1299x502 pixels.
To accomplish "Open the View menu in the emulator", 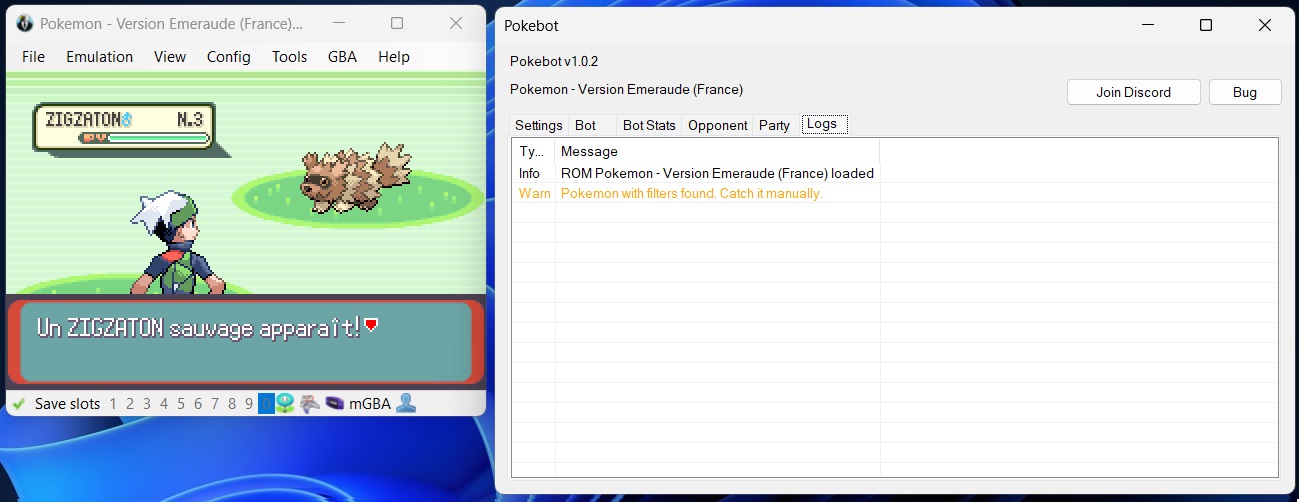I will pos(170,57).
